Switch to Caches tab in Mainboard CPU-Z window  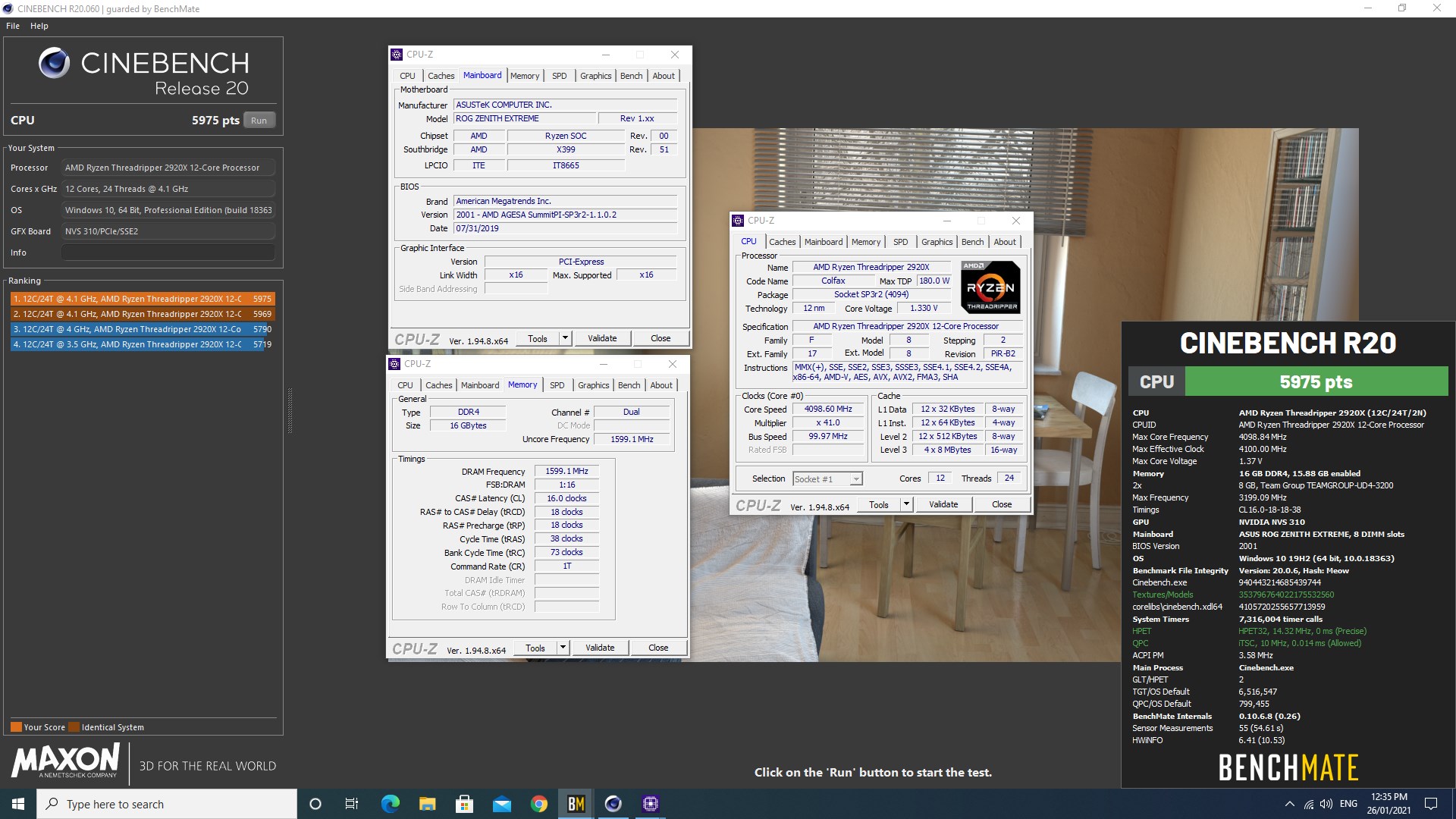(x=441, y=76)
